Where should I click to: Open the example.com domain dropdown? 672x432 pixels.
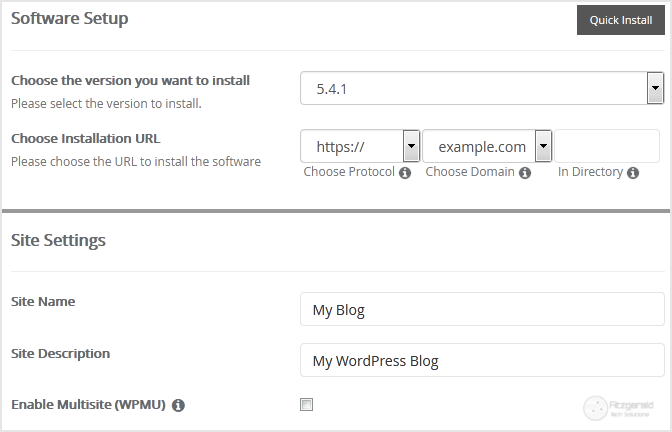click(543, 147)
